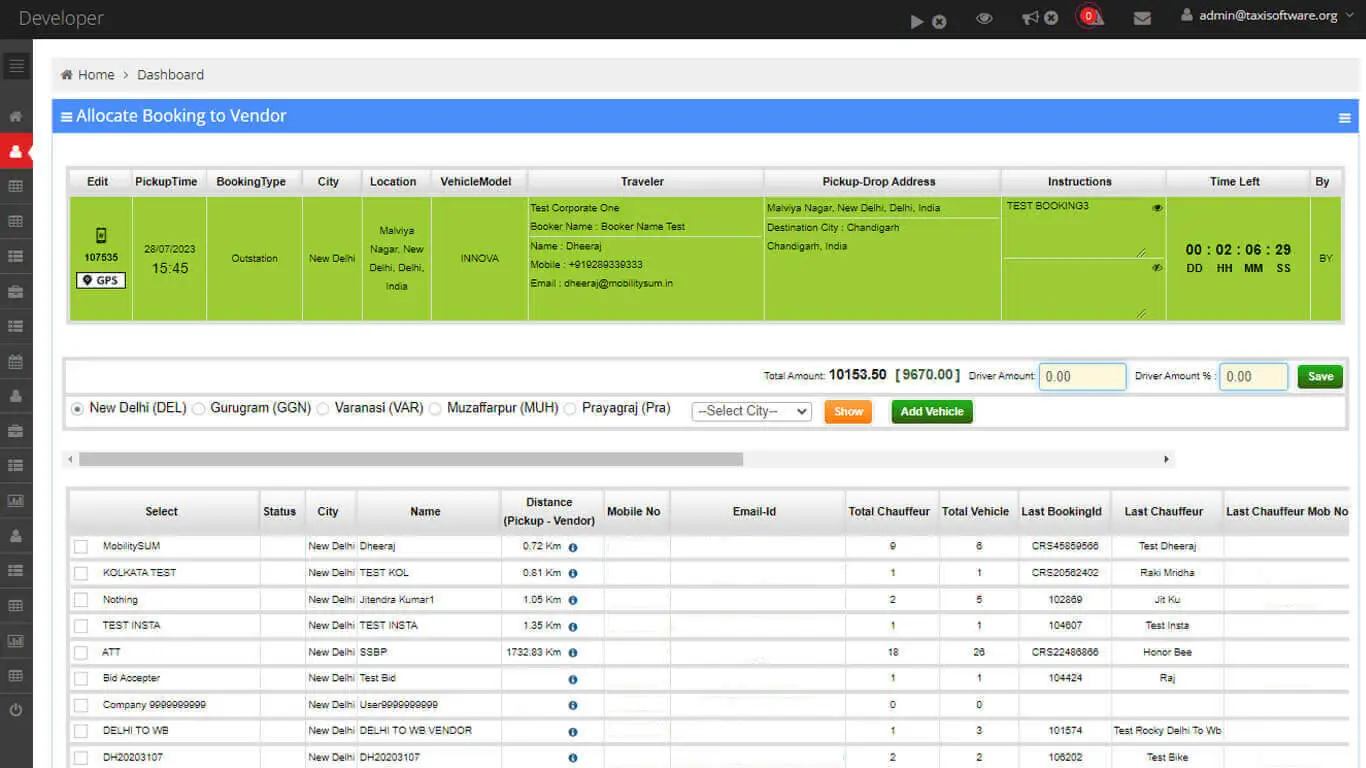Click the notification bell with red badge

pos(1090,17)
